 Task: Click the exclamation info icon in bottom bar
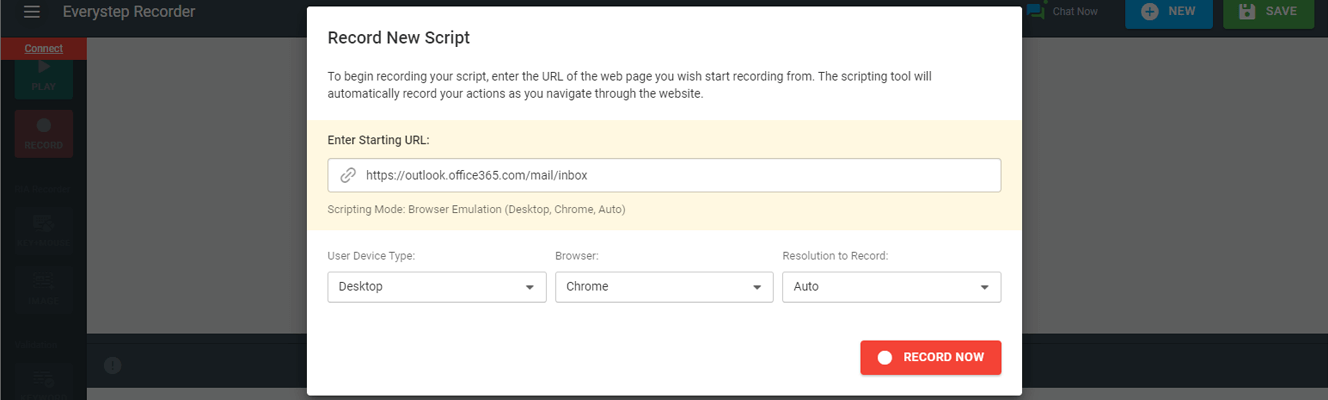[x=113, y=366]
